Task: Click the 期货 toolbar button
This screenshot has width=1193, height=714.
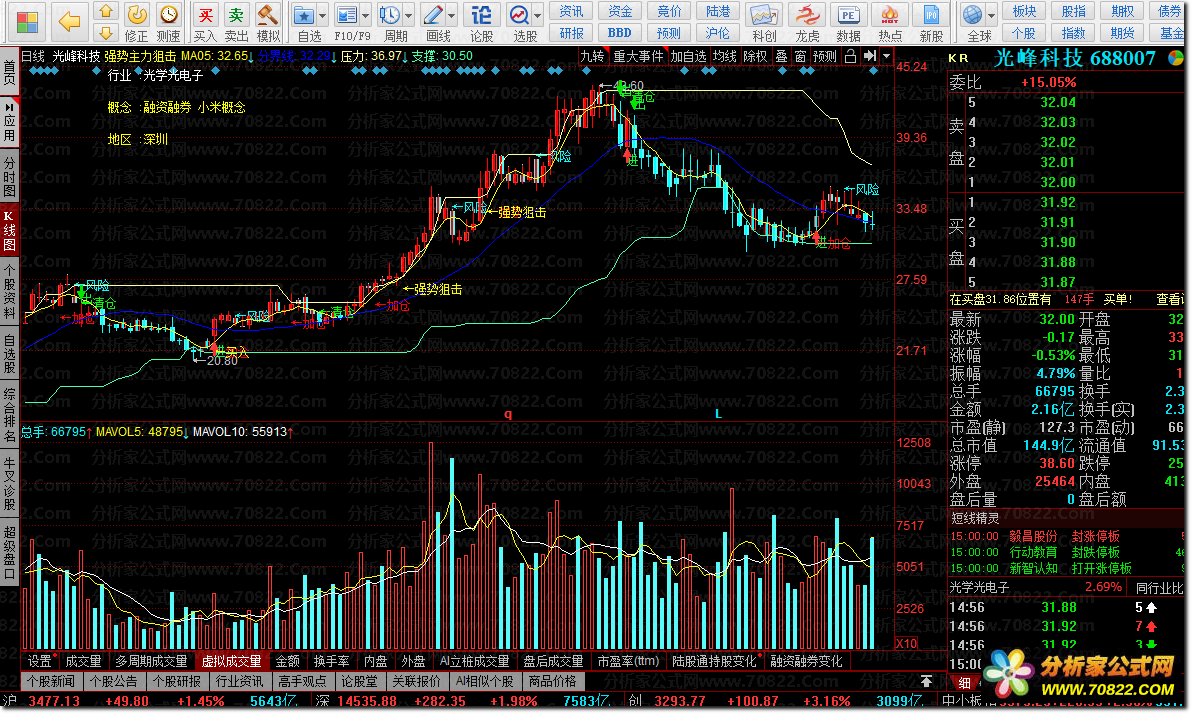Action: [1122, 33]
